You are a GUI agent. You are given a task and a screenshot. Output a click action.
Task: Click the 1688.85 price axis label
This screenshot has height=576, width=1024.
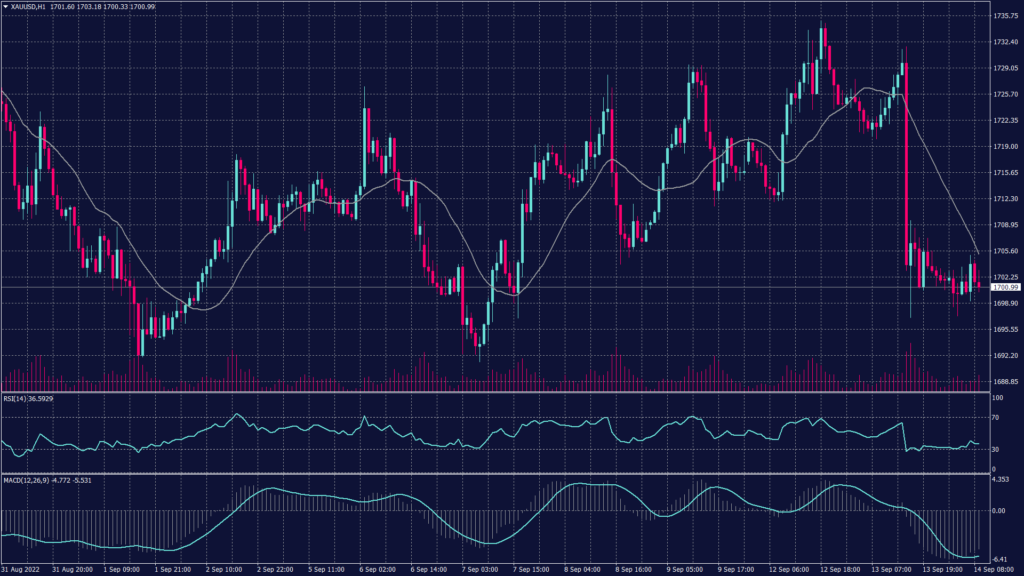point(1005,382)
